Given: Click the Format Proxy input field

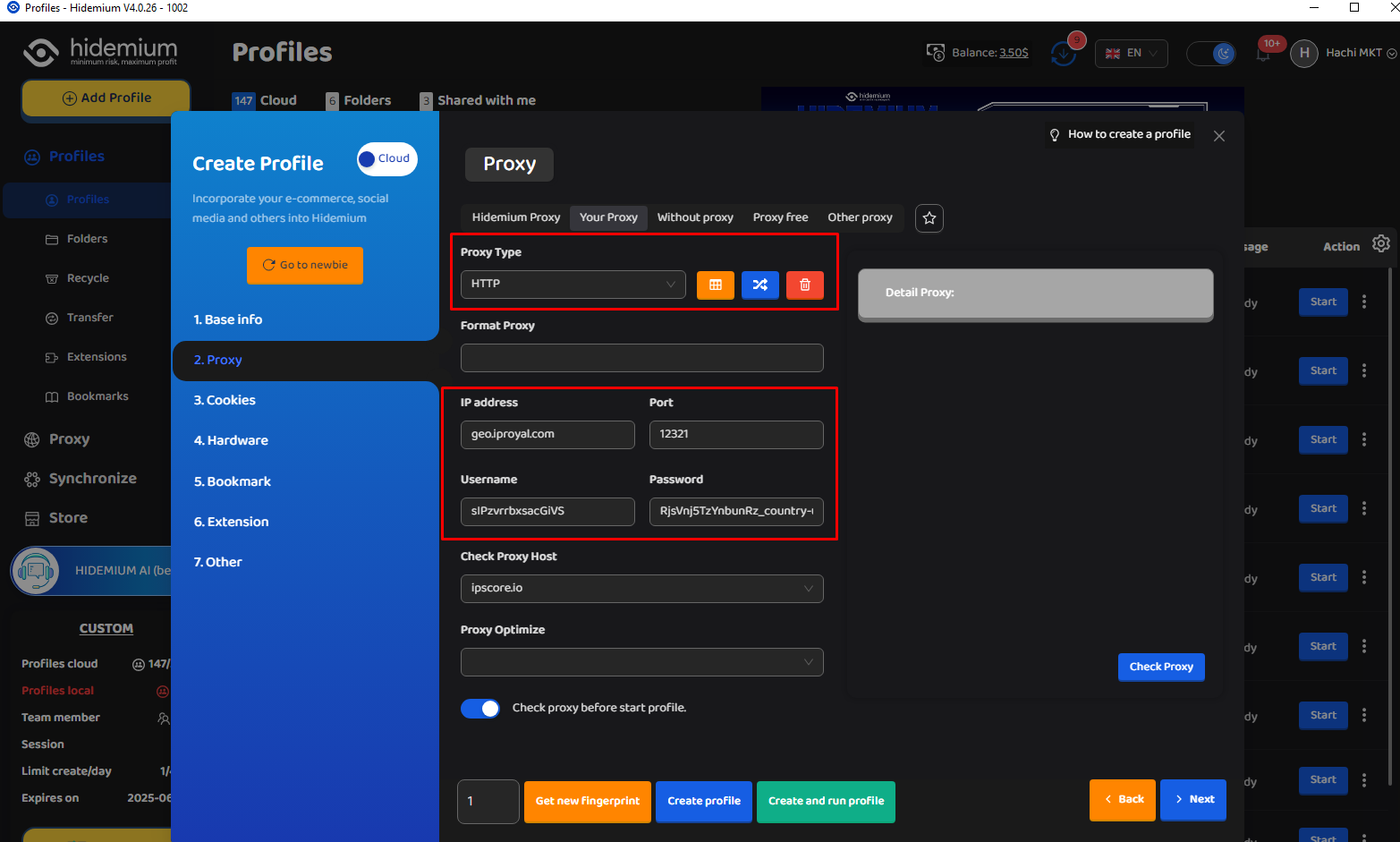Looking at the screenshot, I should pos(641,358).
